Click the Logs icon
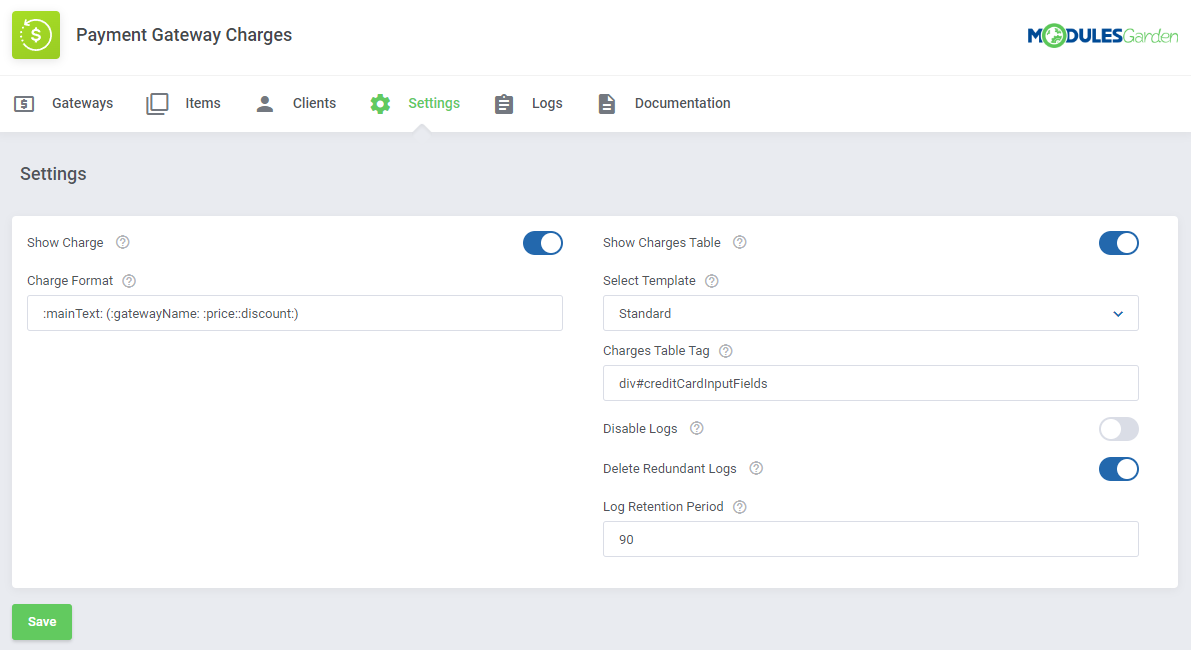This screenshot has height=650, width=1191. (x=504, y=103)
